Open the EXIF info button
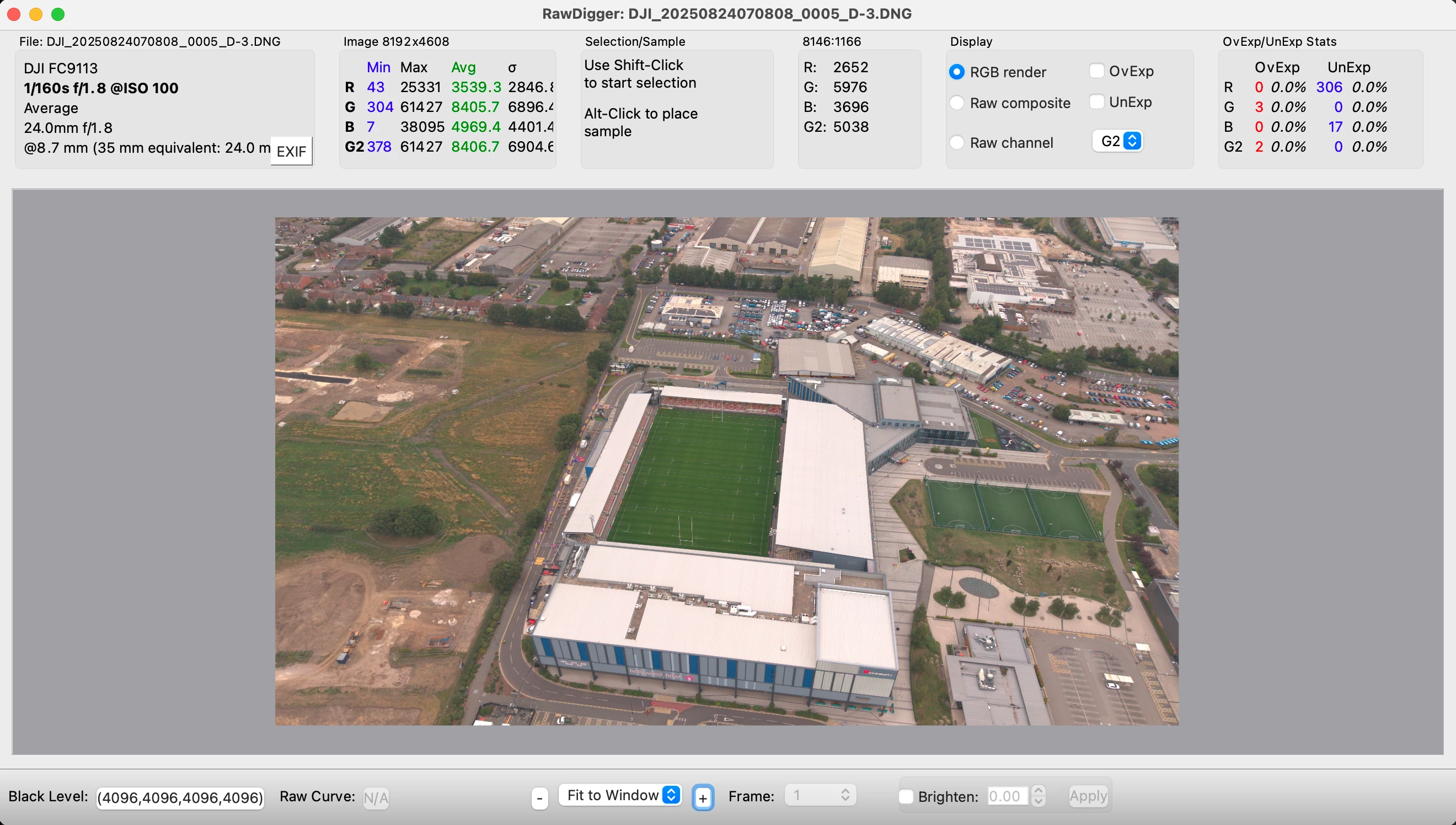 pos(291,151)
